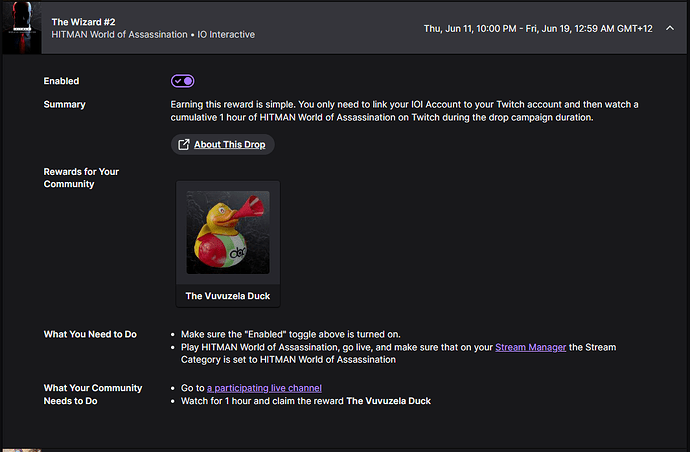Click the checkmark inside the Enabled toggle
The height and width of the screenshot is (452, 690).
point(178,81)
